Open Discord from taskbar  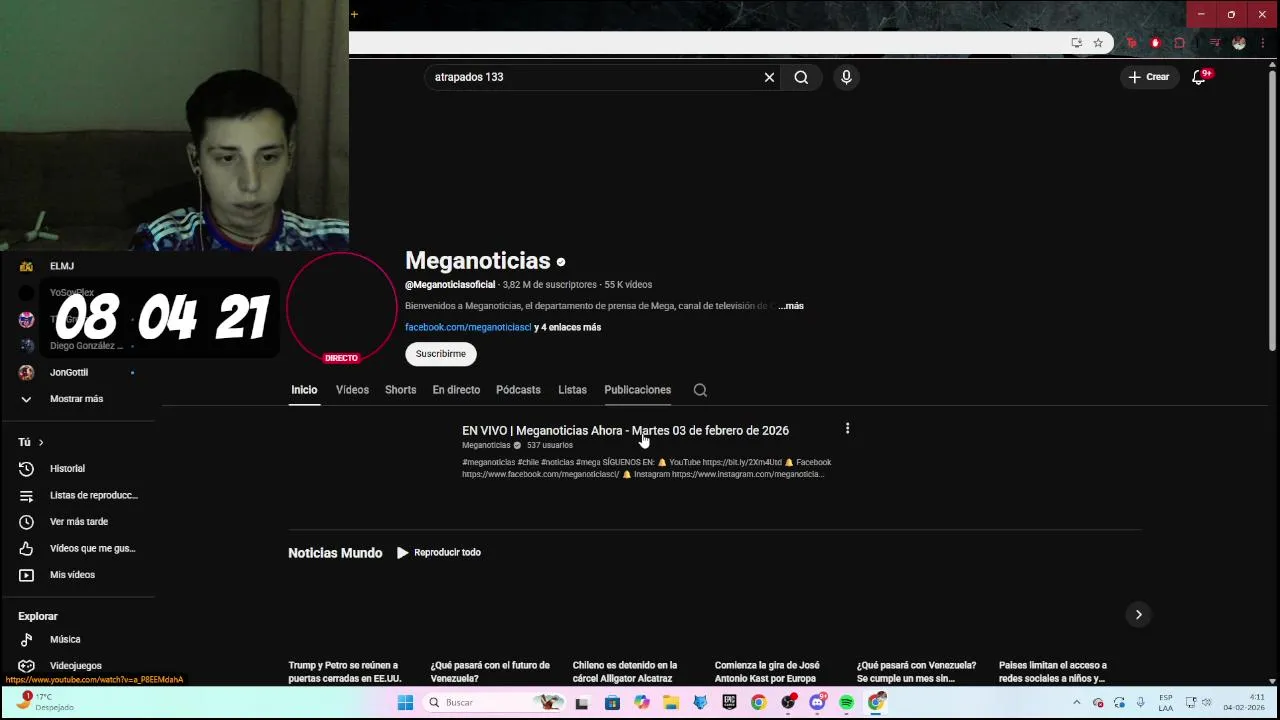pyautogui.click(x=817, y=702)
